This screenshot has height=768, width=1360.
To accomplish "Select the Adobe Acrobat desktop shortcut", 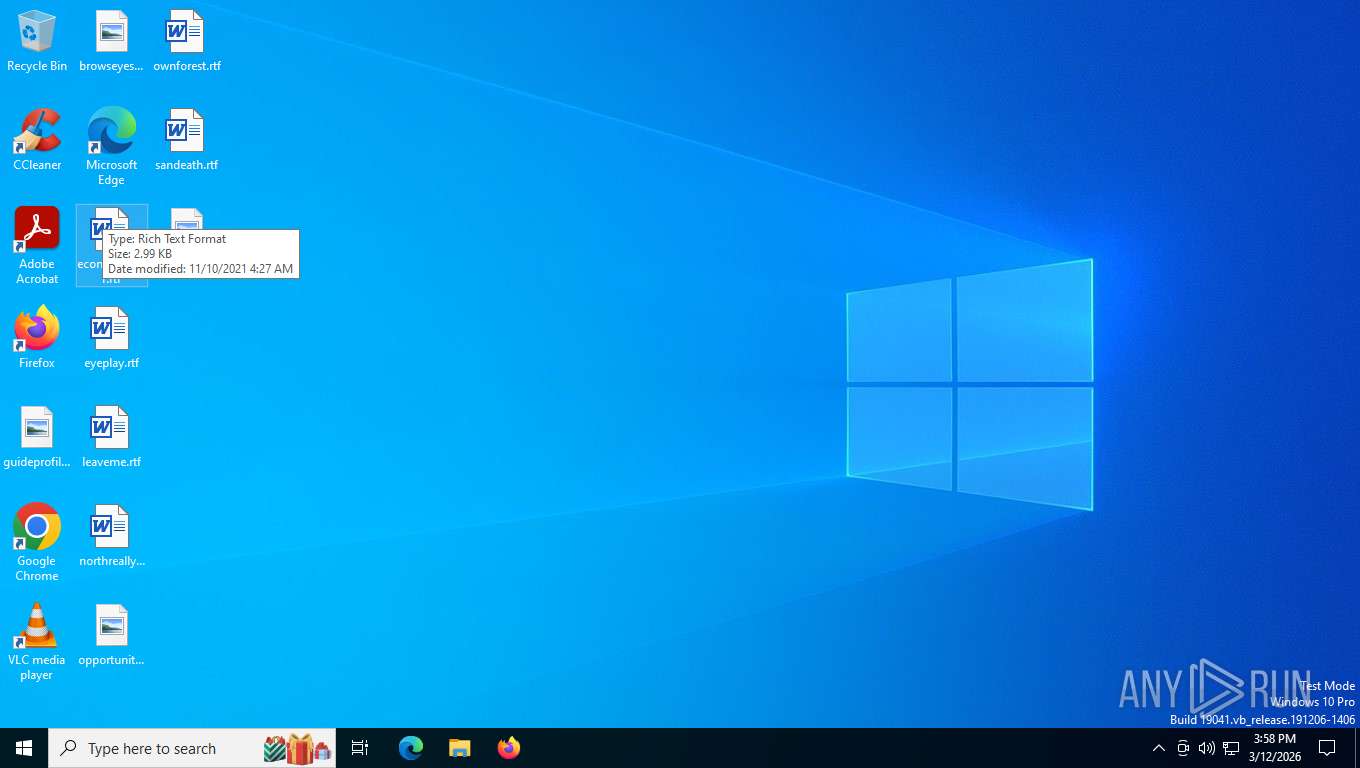I will tap(37, 246).
